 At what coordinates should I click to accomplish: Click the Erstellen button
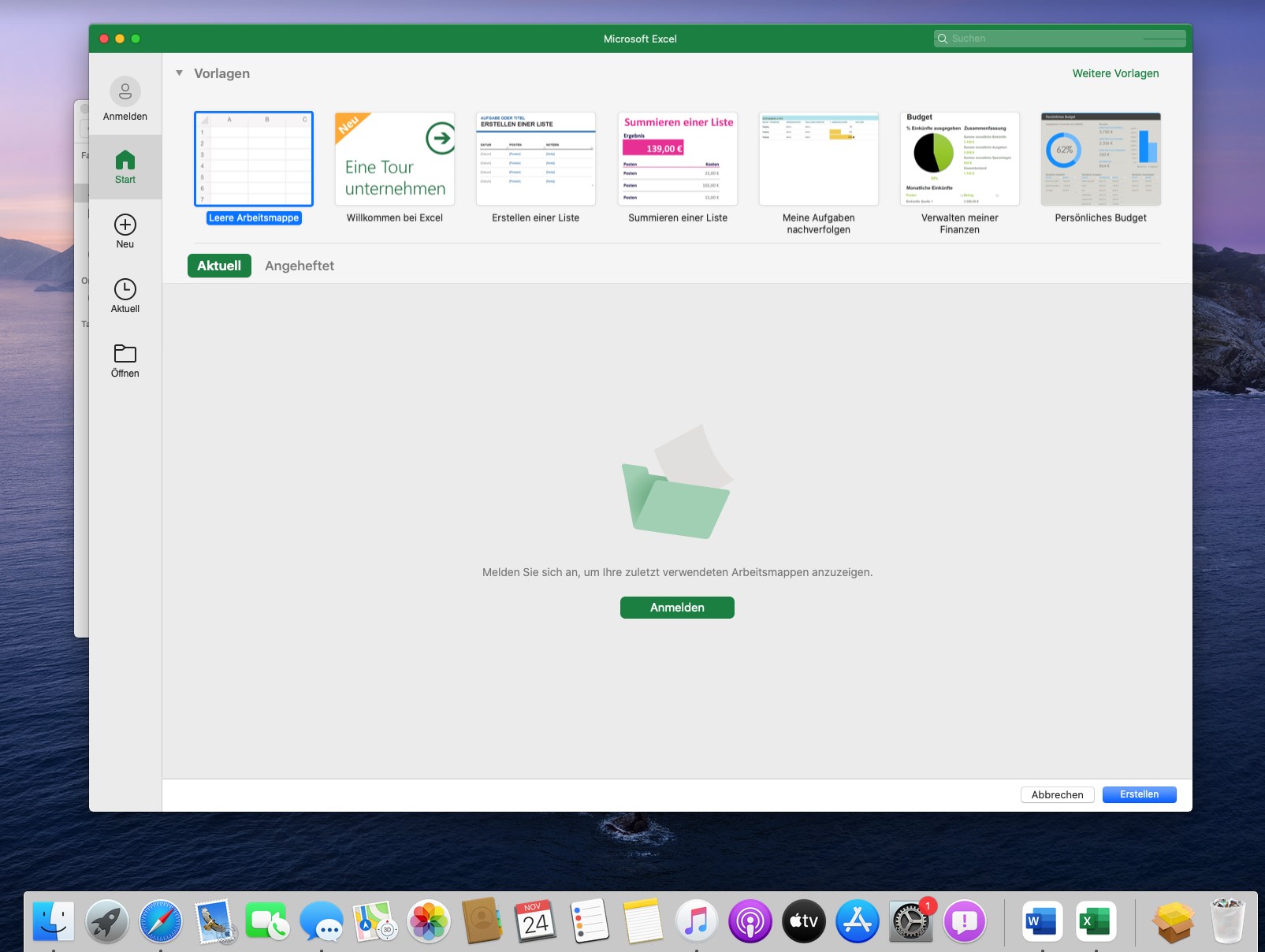(x=1139, y=794)
